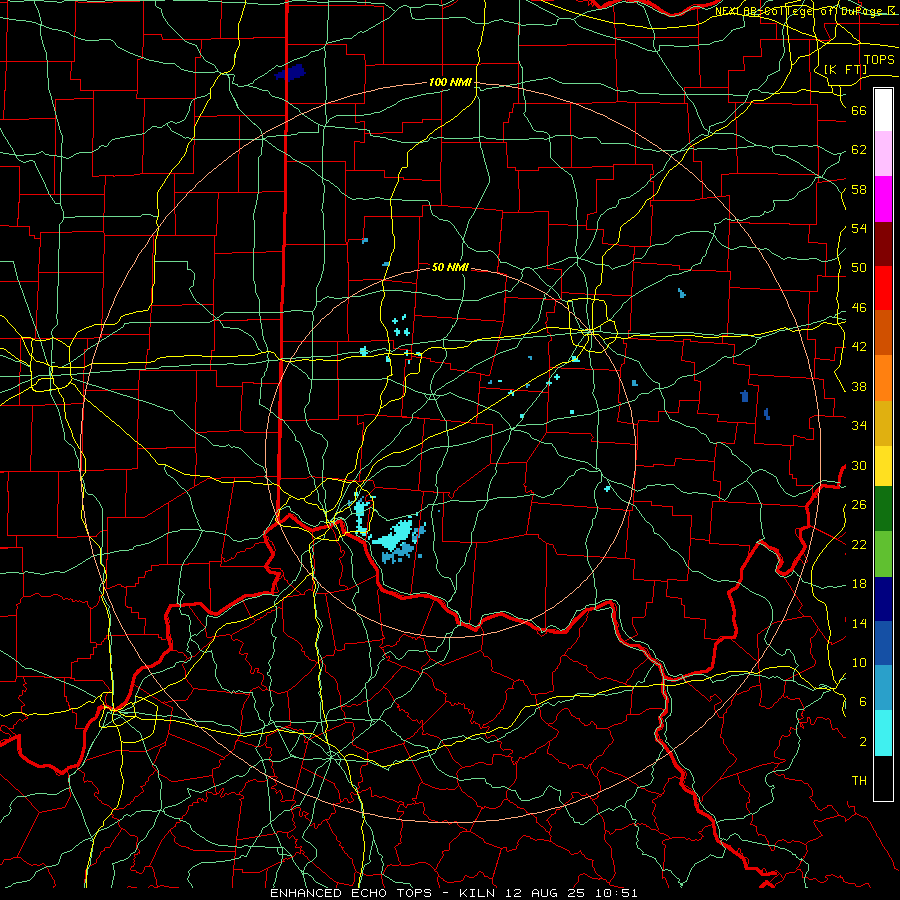The height and width of the screenshot is (900, 900).
Task: Click the "TOPS" legend heading
Action: (x=879, y=60)
